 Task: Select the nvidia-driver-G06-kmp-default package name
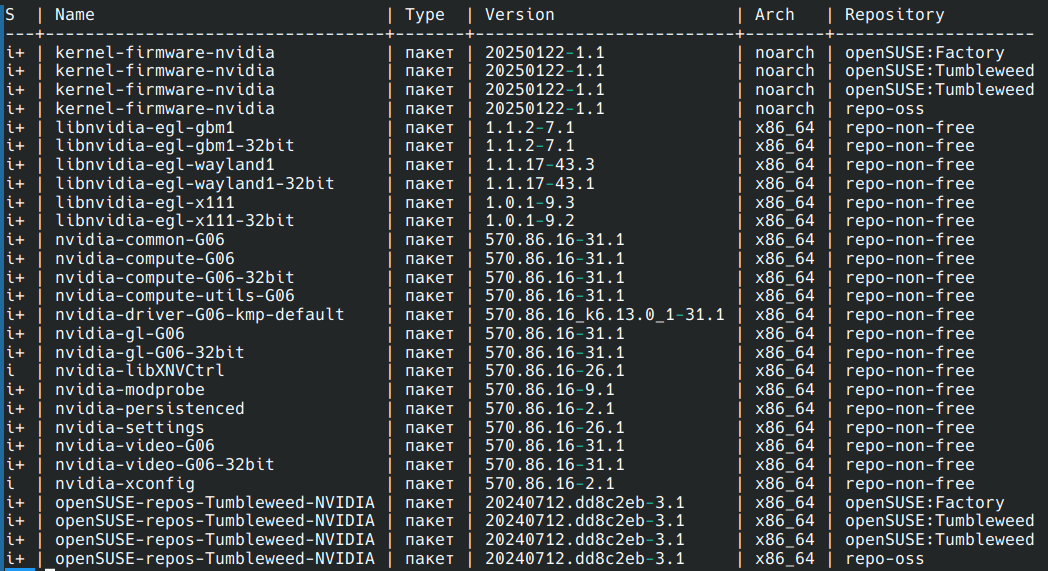(200, 315)
